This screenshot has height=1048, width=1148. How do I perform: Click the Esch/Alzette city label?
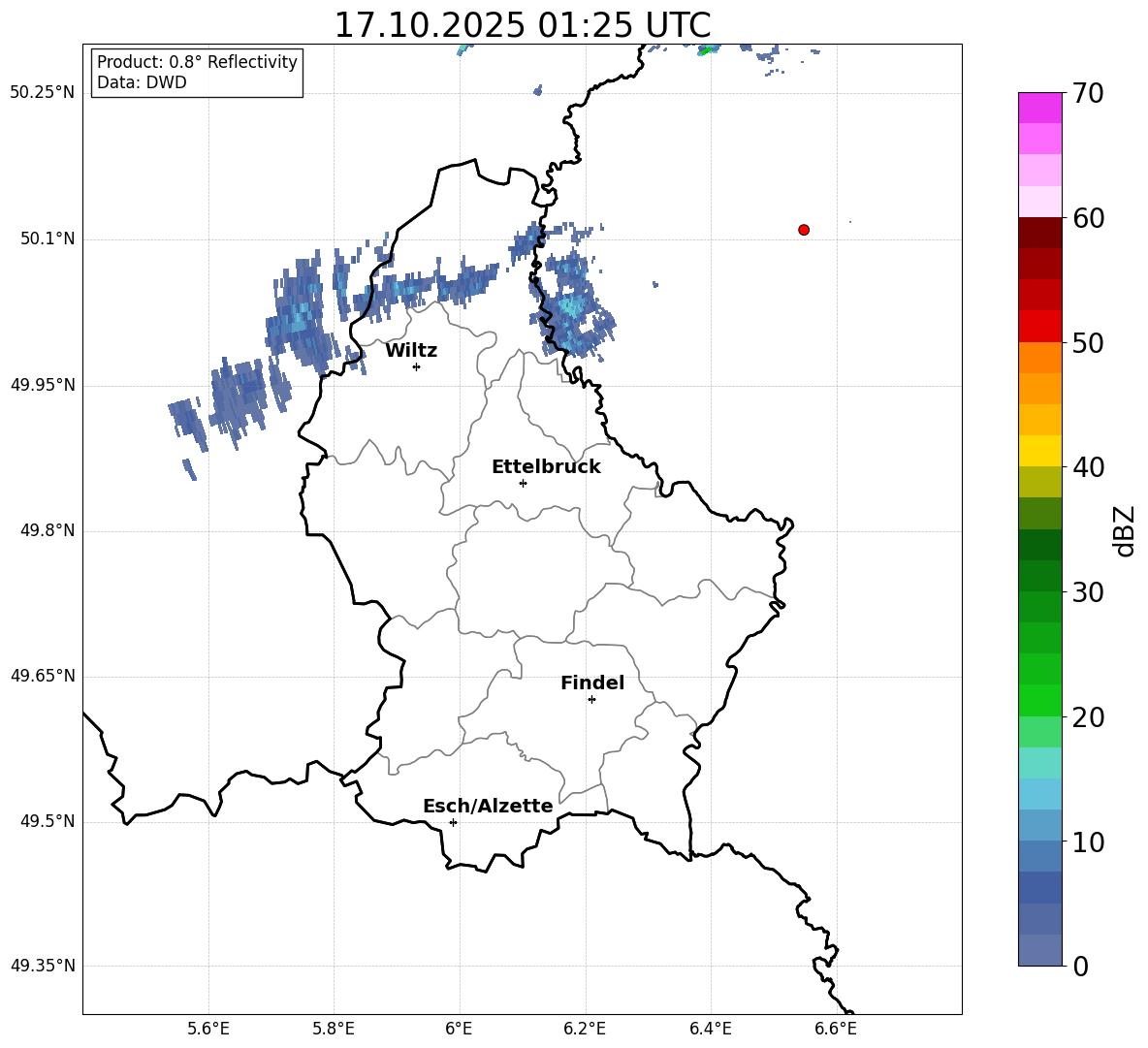click(x=488, y=807)
